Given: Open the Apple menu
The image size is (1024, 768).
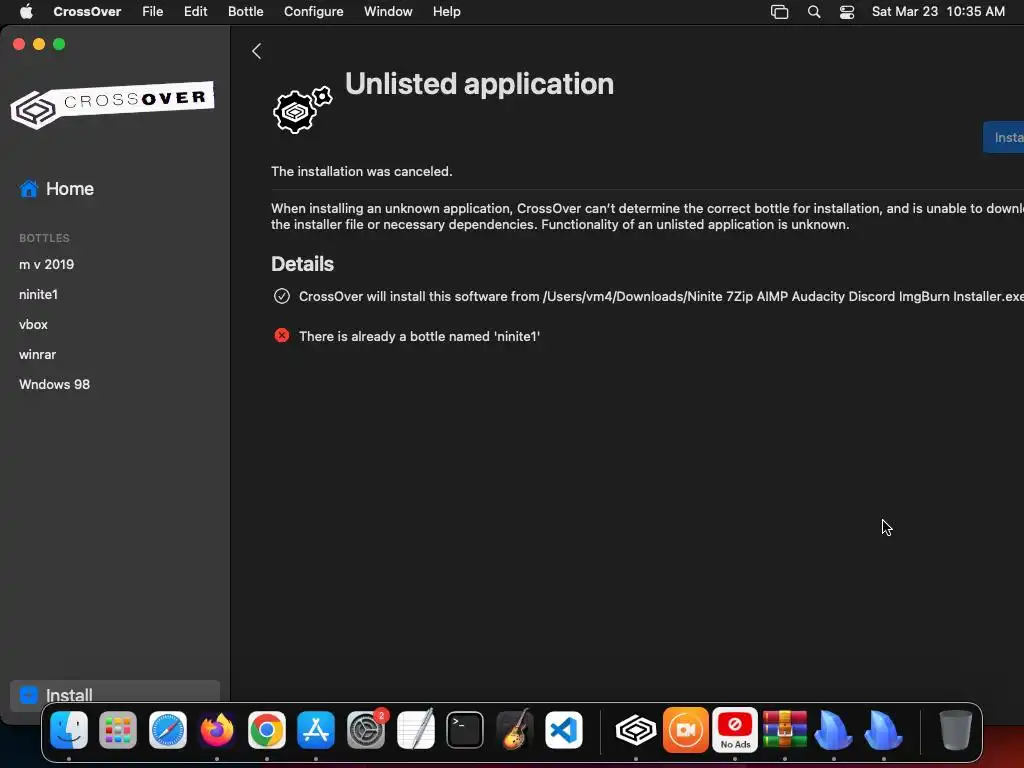Looking at the screenshot, I should (x=26, y=11).
